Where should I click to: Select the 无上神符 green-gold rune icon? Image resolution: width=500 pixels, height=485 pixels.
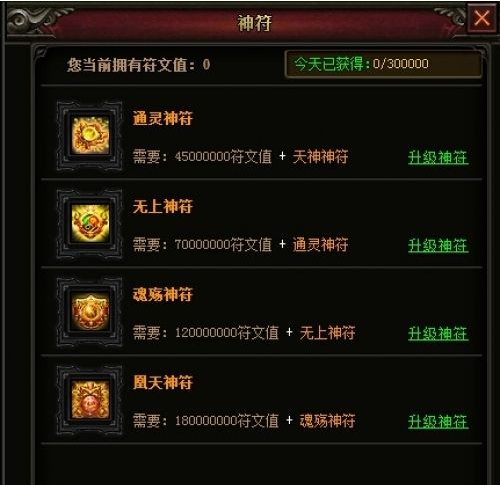90,223
